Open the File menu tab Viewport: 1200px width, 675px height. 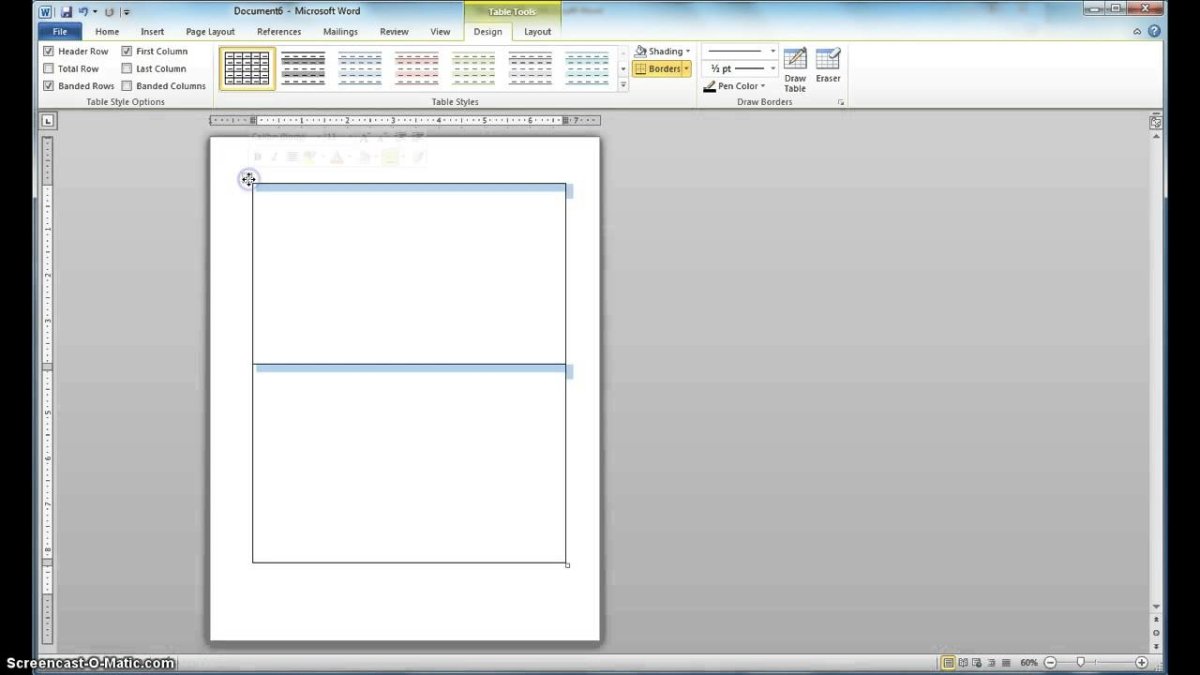60,32
